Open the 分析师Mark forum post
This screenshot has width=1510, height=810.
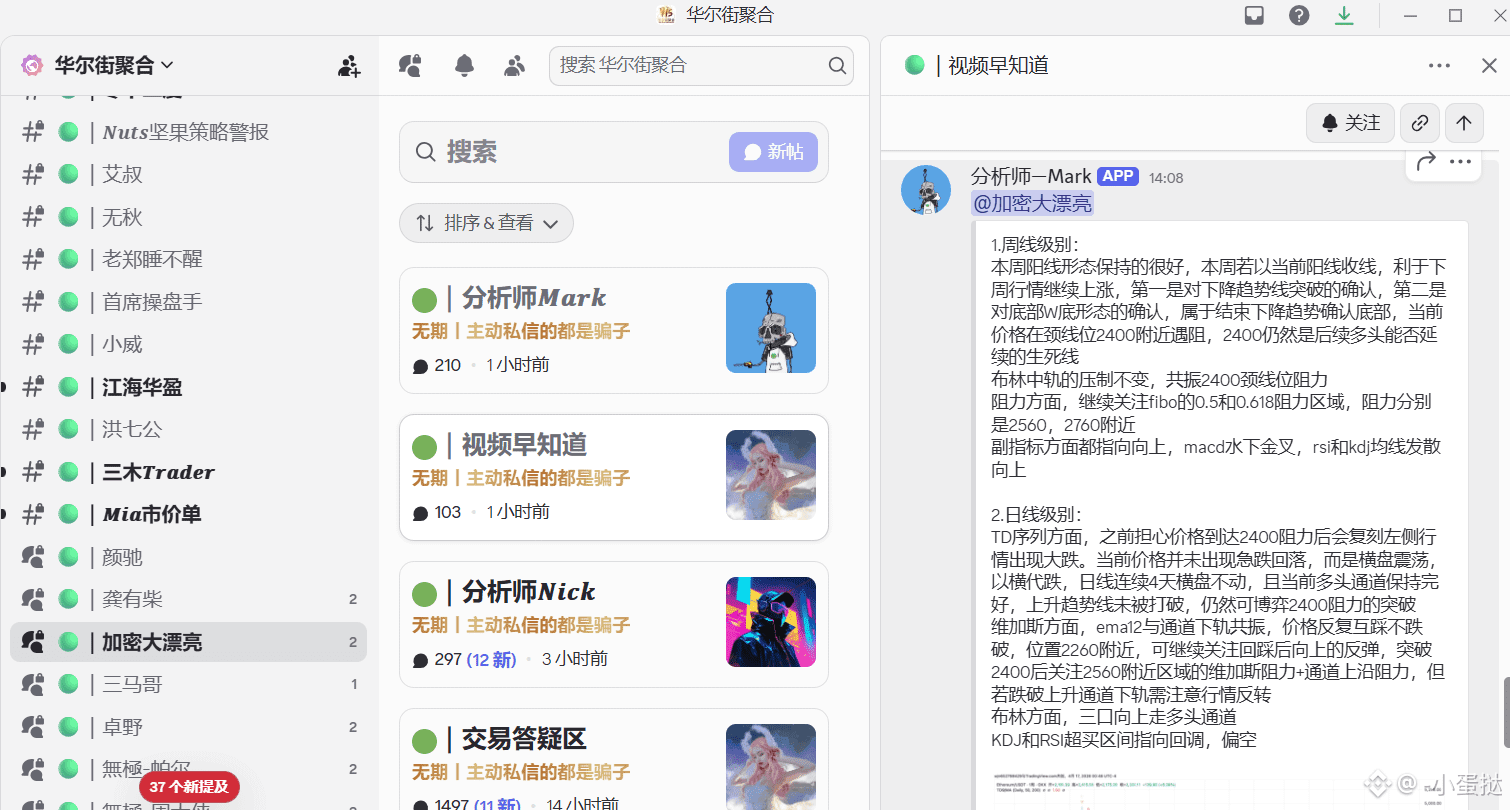pos(614,330)
